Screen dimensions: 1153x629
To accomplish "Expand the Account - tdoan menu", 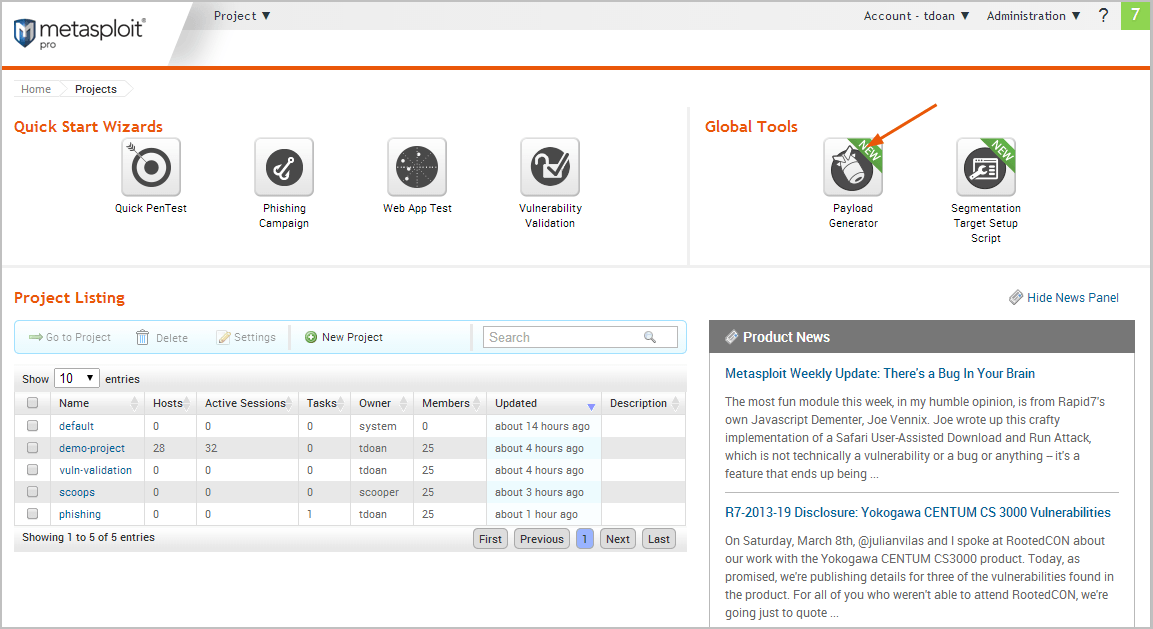I will click(916, 16).
